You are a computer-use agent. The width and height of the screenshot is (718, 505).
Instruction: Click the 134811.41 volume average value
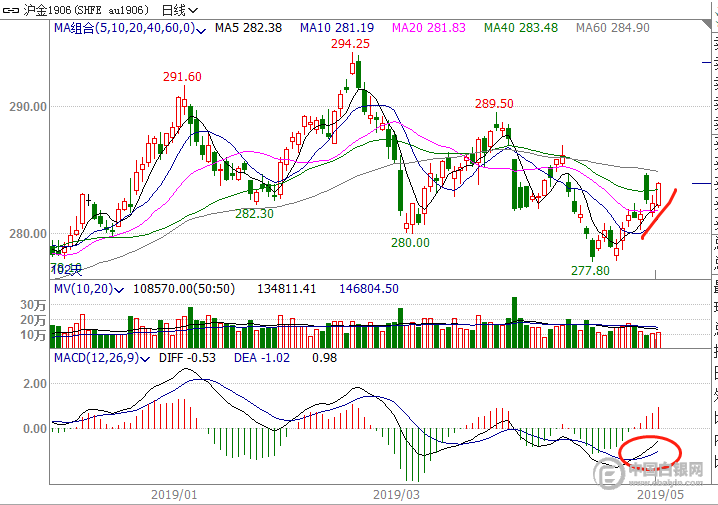coord(287,289)
